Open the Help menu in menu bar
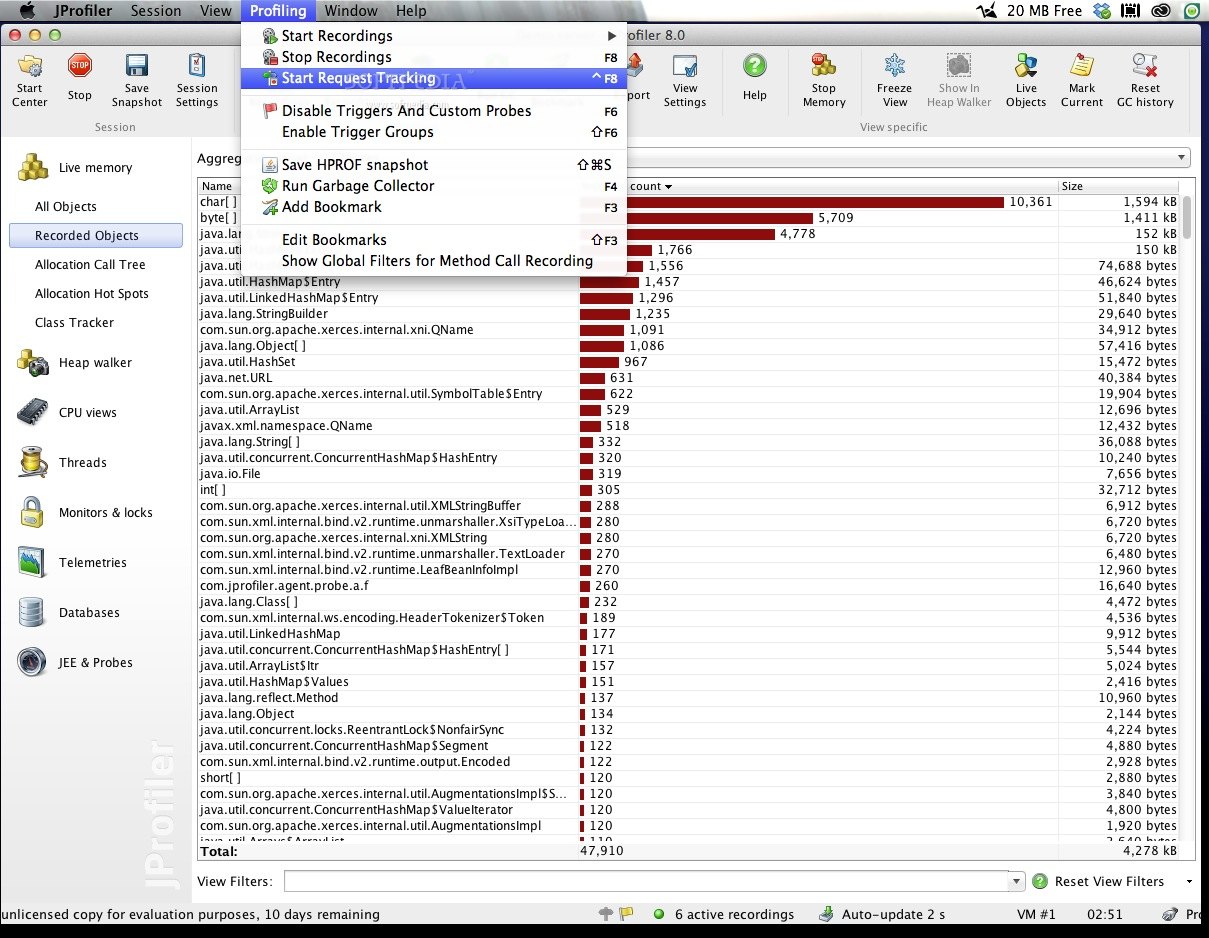The image size is (1209, 938). 411,11
